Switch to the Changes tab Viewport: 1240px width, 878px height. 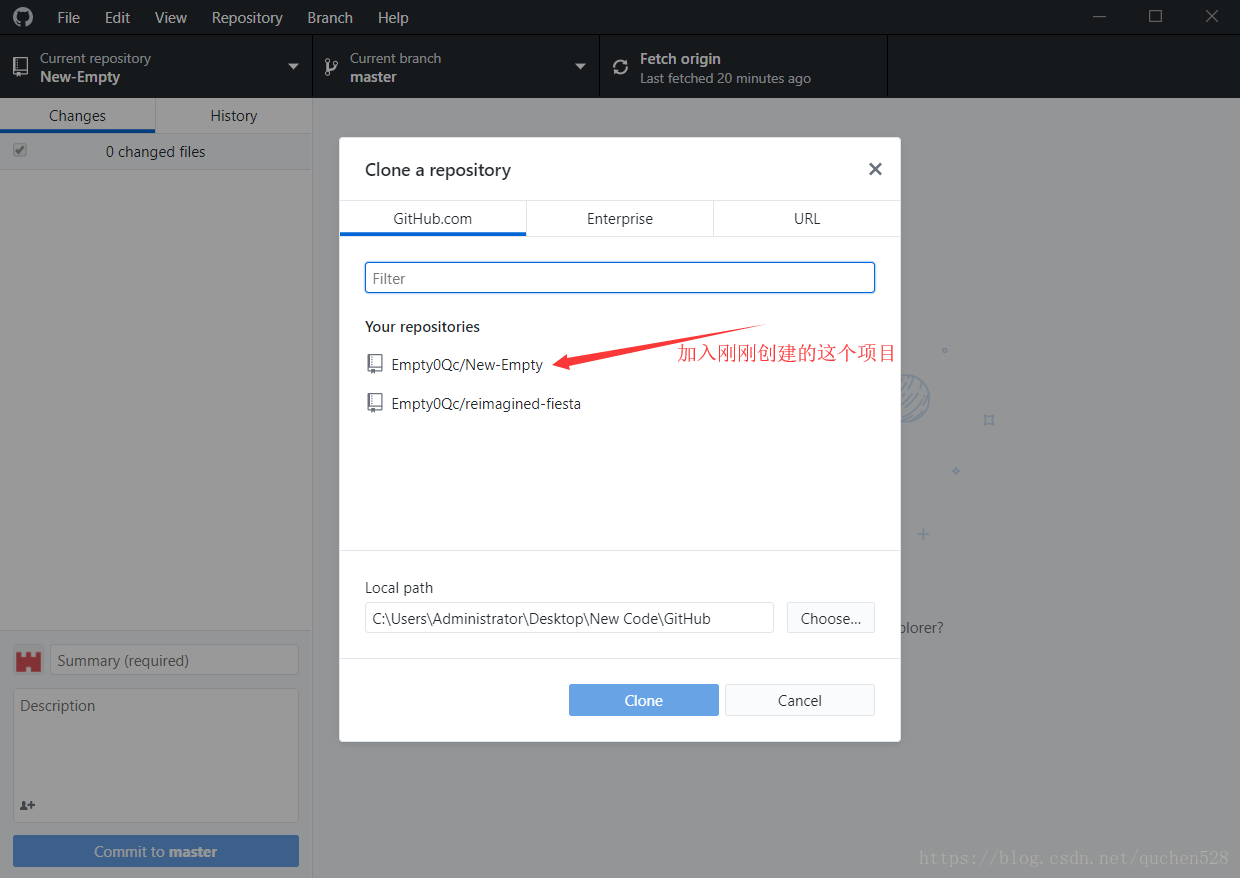coord(77,115)
